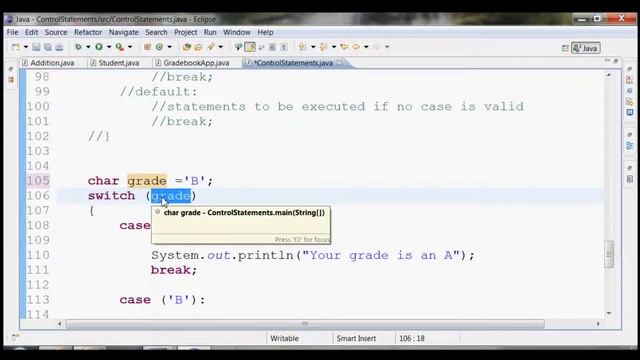Open the Debug dropdown arrow
Image resolution: width=640 pixels, height=360 pixels.
pyautogui.click(x=88, y=47)
